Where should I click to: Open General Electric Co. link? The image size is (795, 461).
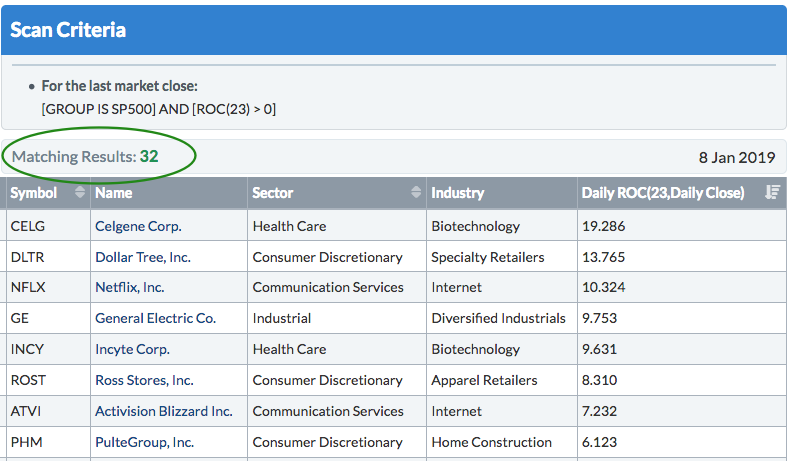(x=155, y=318)
